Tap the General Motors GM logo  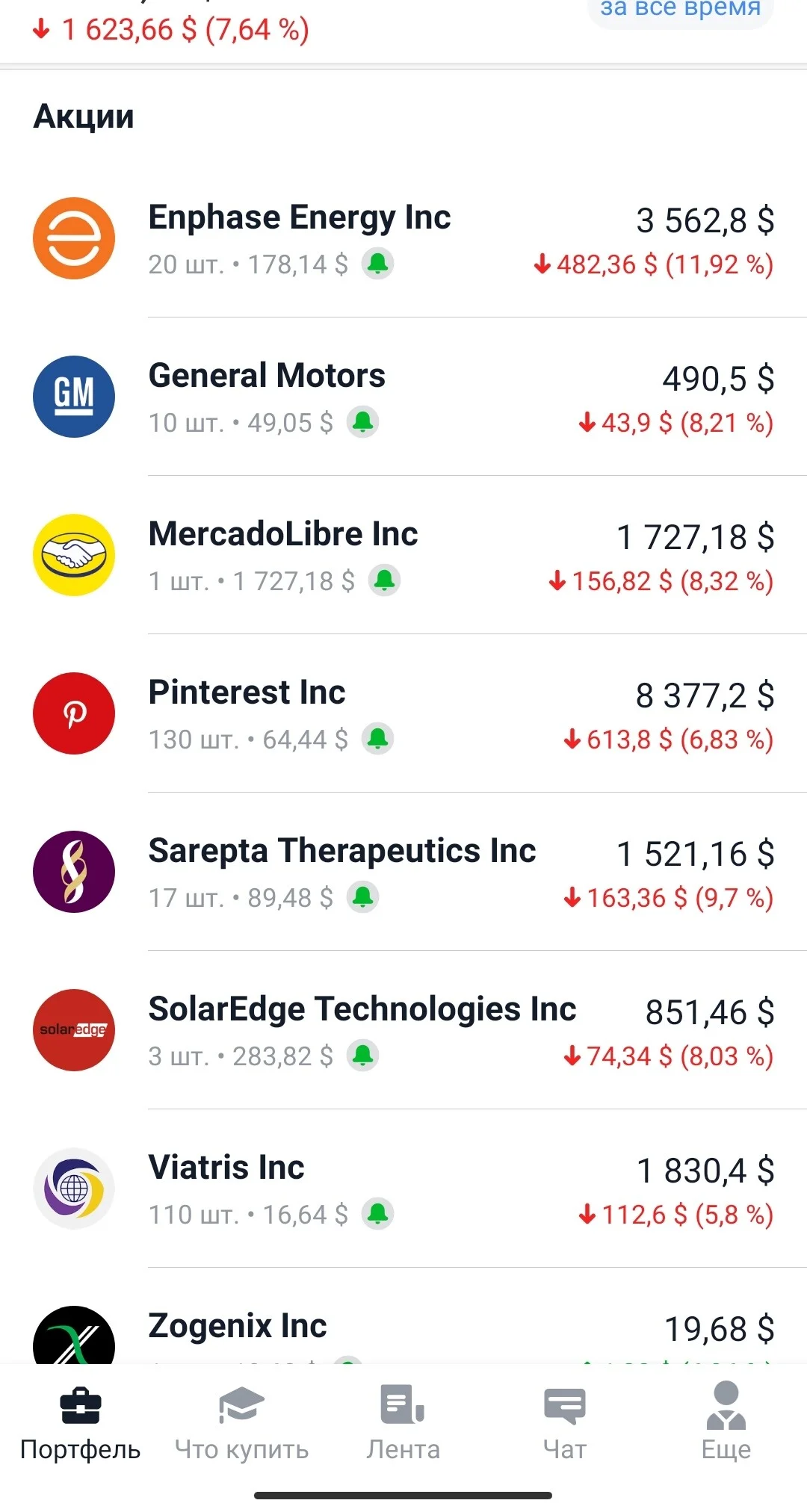pos(74,397)
